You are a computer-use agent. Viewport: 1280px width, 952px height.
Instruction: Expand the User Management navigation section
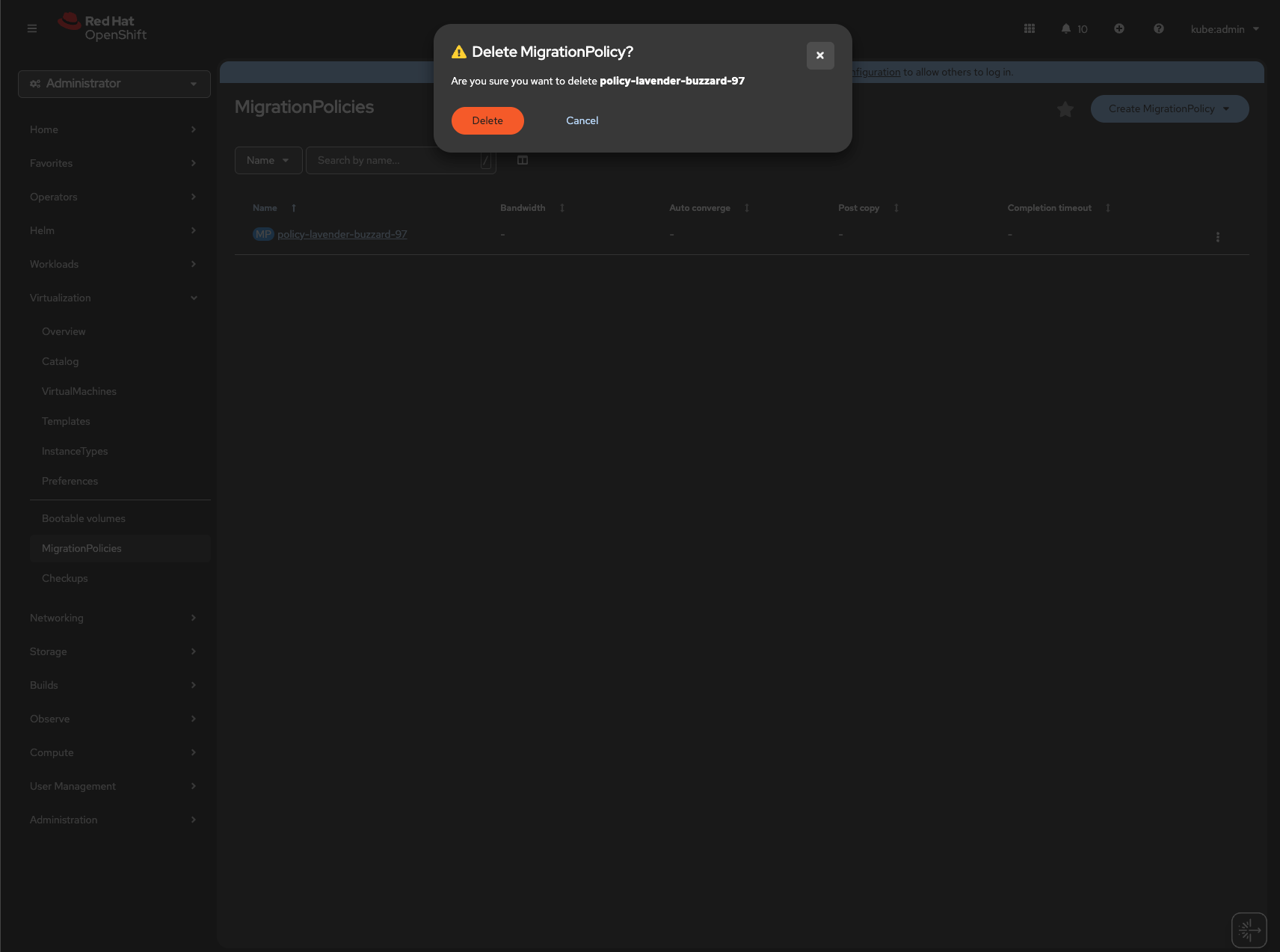pyautogui.click(x=114, y=786)
